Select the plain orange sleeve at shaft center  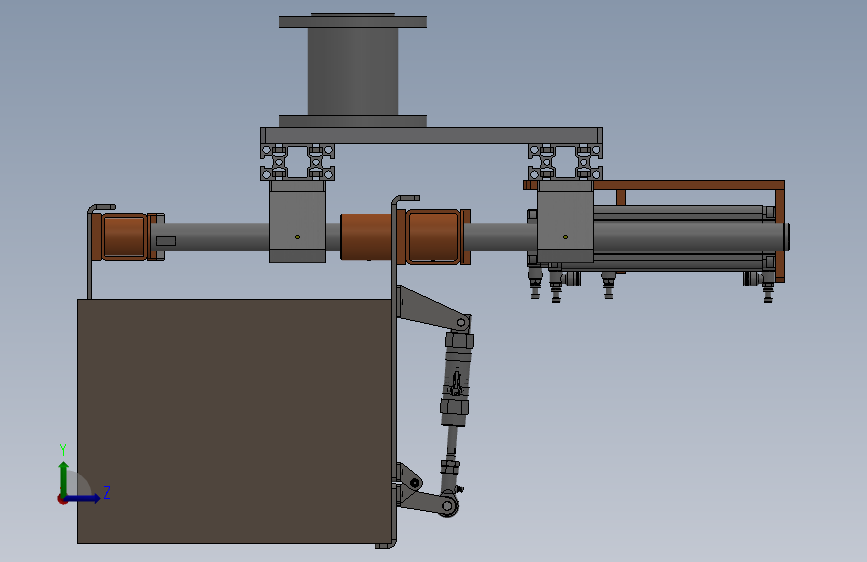(367, 237)
